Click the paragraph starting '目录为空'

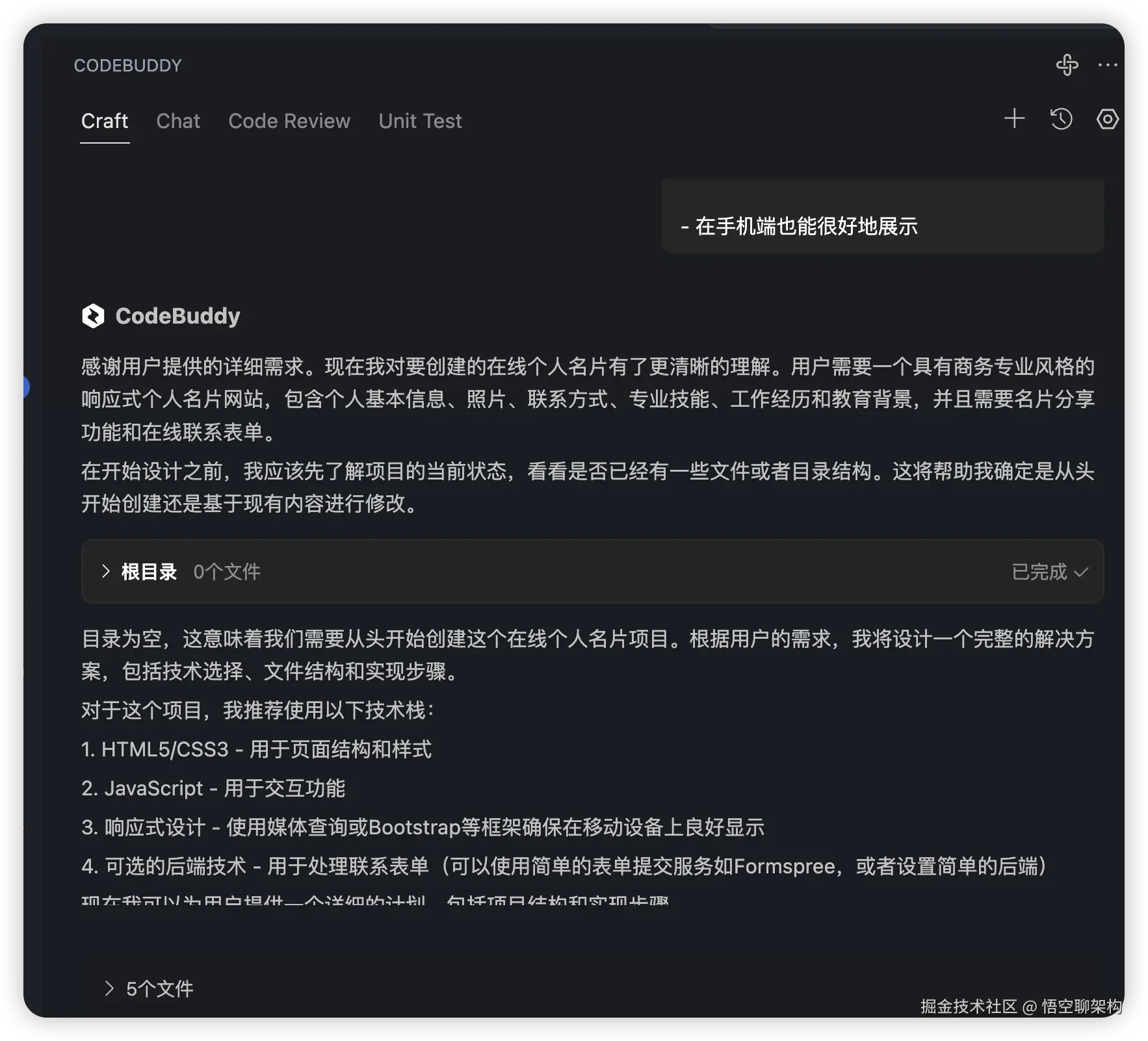point(588,655)
